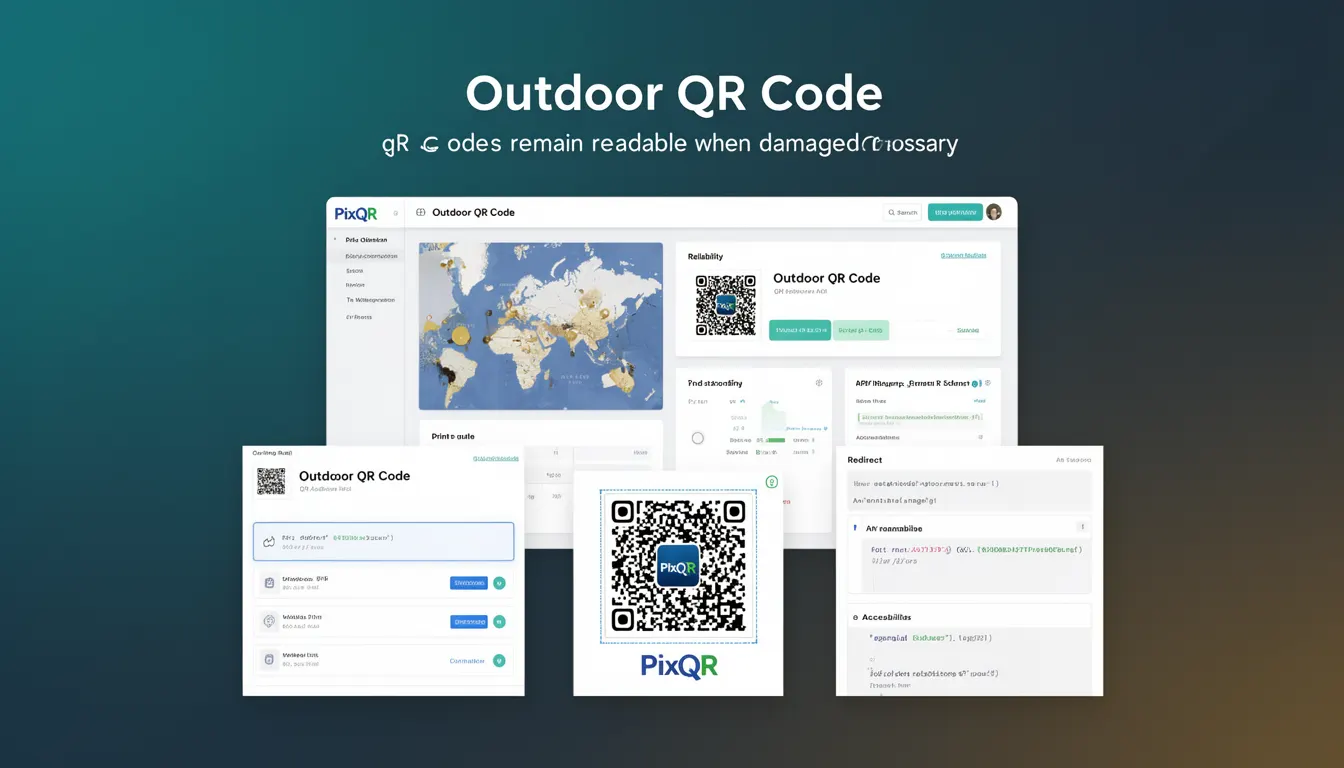This screenshot has height=768, width=1344.
Task: Click the clipboard icon in the second list row
Action: (x=269, y=582)
